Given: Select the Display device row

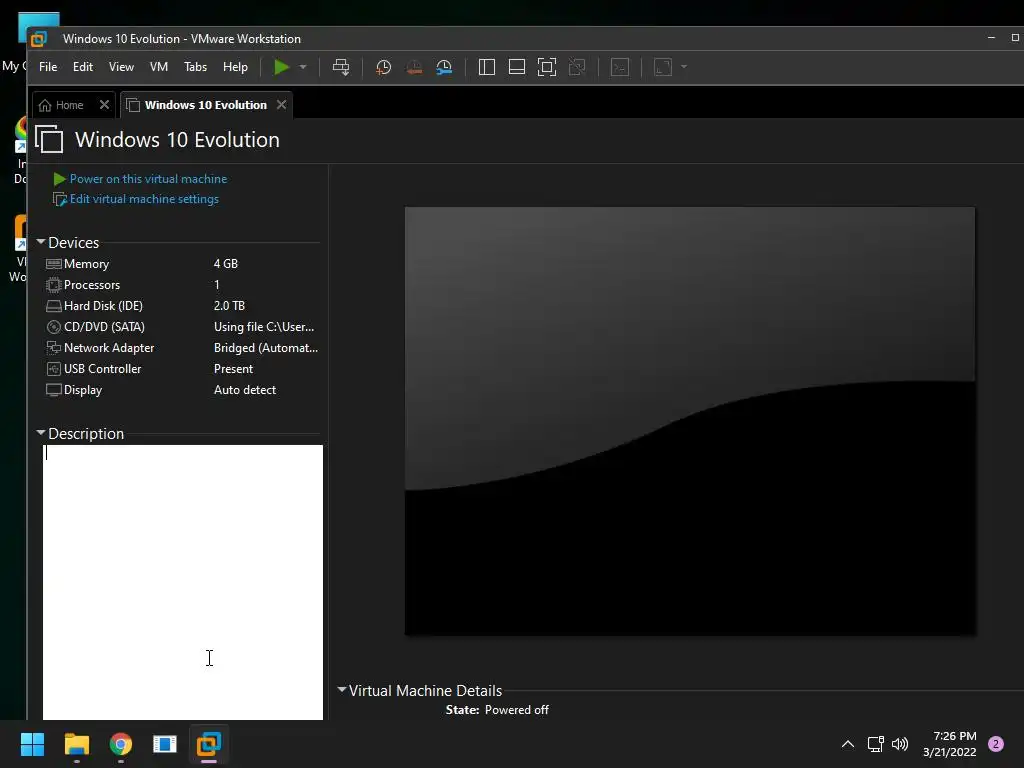Looking at the screenshot, I should pos(182,390).
